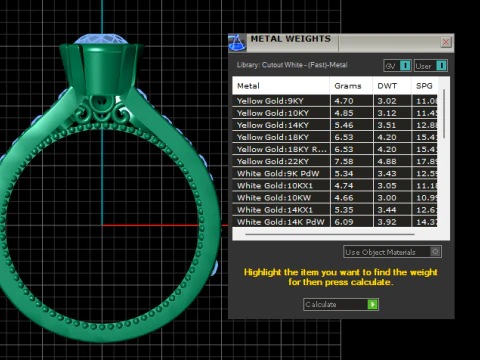Viewport: 480px width, 360px height.
Task: Click the green arrow on the Calculate button
Action: point(372,304)
